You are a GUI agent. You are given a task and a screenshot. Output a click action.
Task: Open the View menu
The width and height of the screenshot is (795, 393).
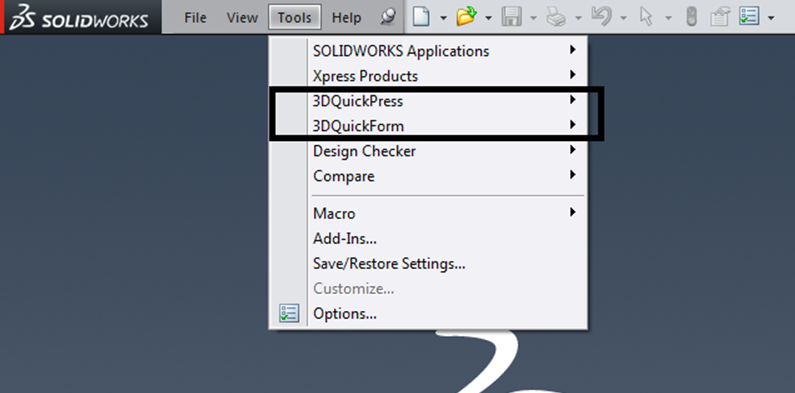(242, 18)
